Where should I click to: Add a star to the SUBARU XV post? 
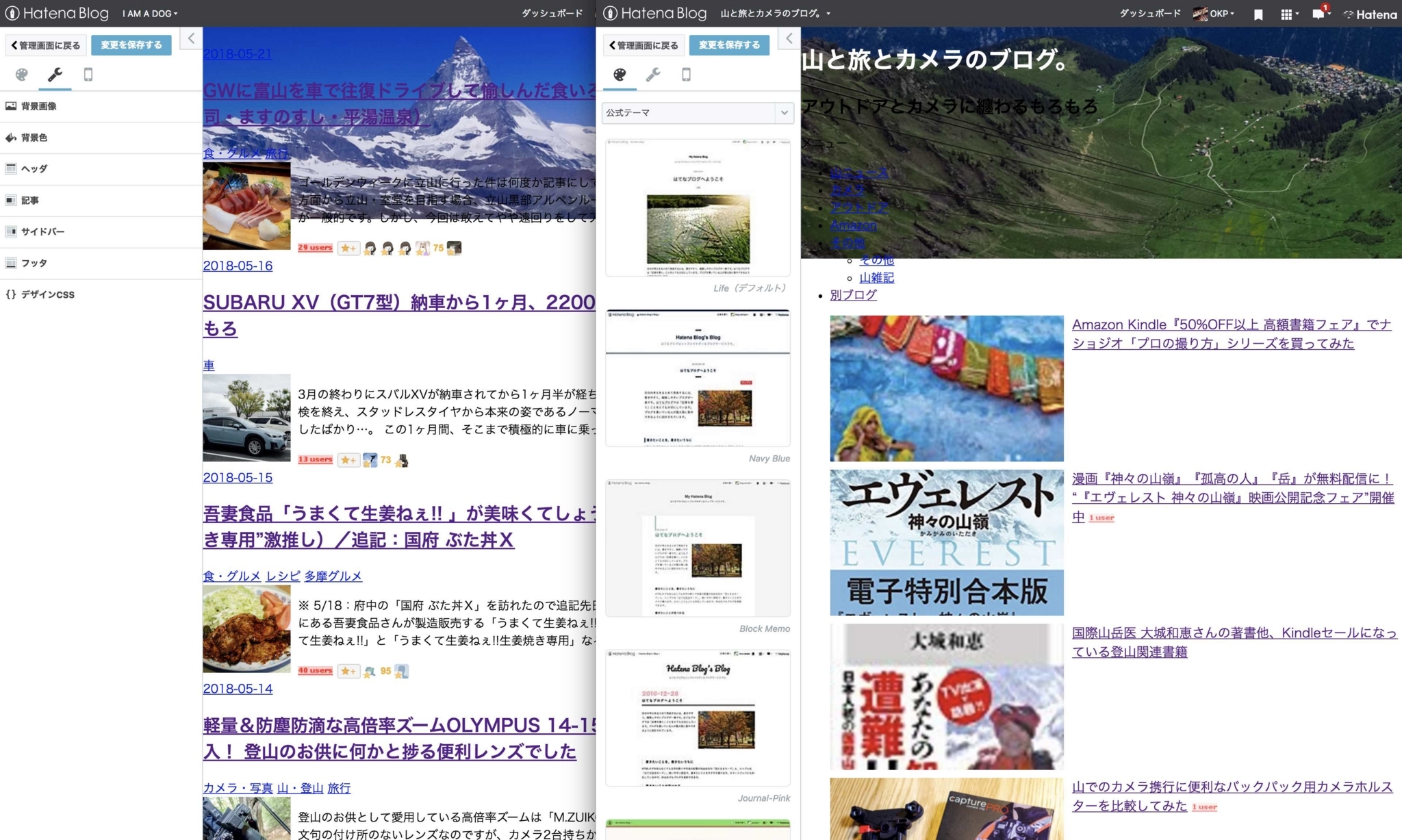pyautogui.click(x=348, y=460)
